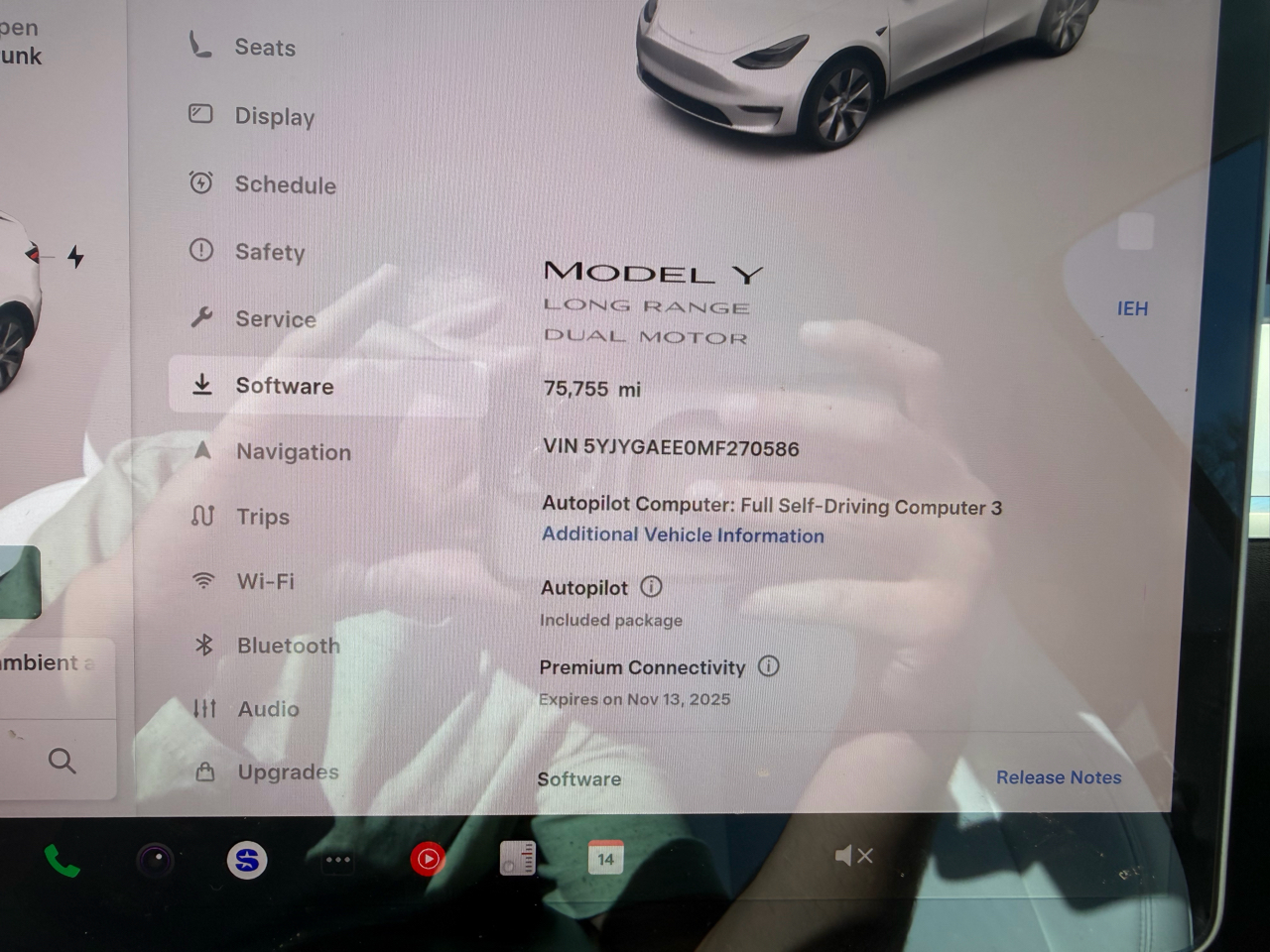Select the Display settings option

click(274, 117)
